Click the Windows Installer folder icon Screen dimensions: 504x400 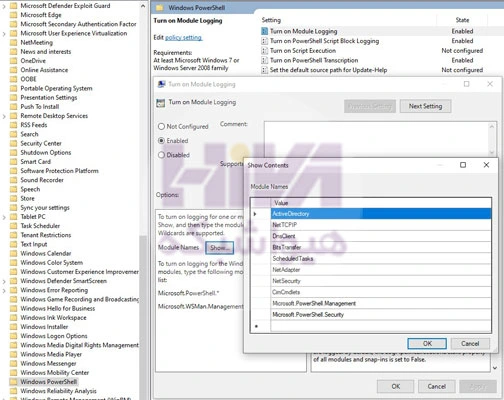click(x=13, y=327)
